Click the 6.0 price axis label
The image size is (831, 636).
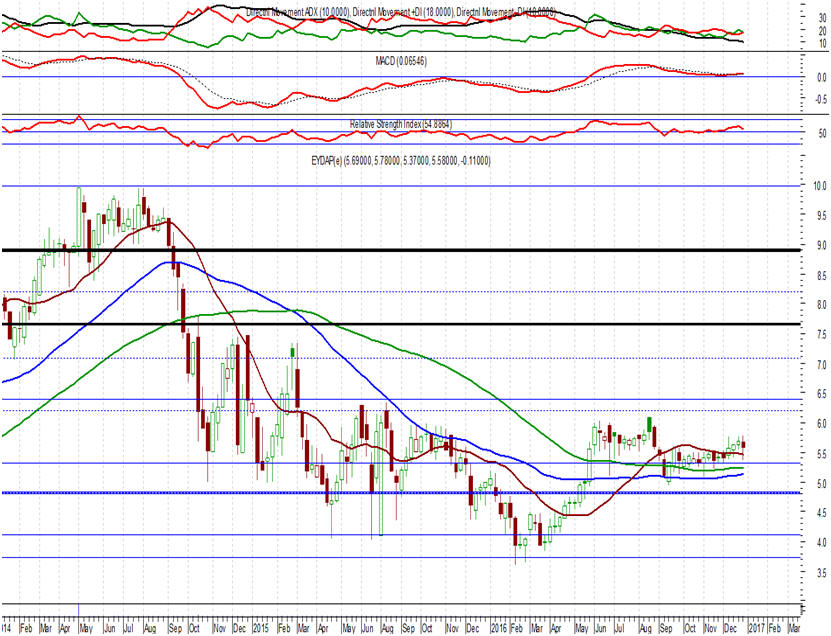pos(821,424)
